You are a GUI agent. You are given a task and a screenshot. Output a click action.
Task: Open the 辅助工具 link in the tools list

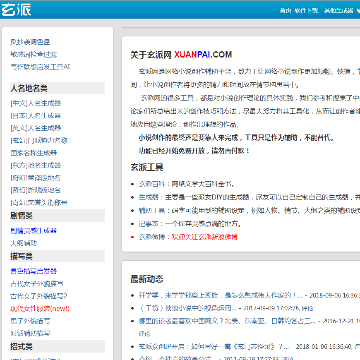(x=152, y=210)
